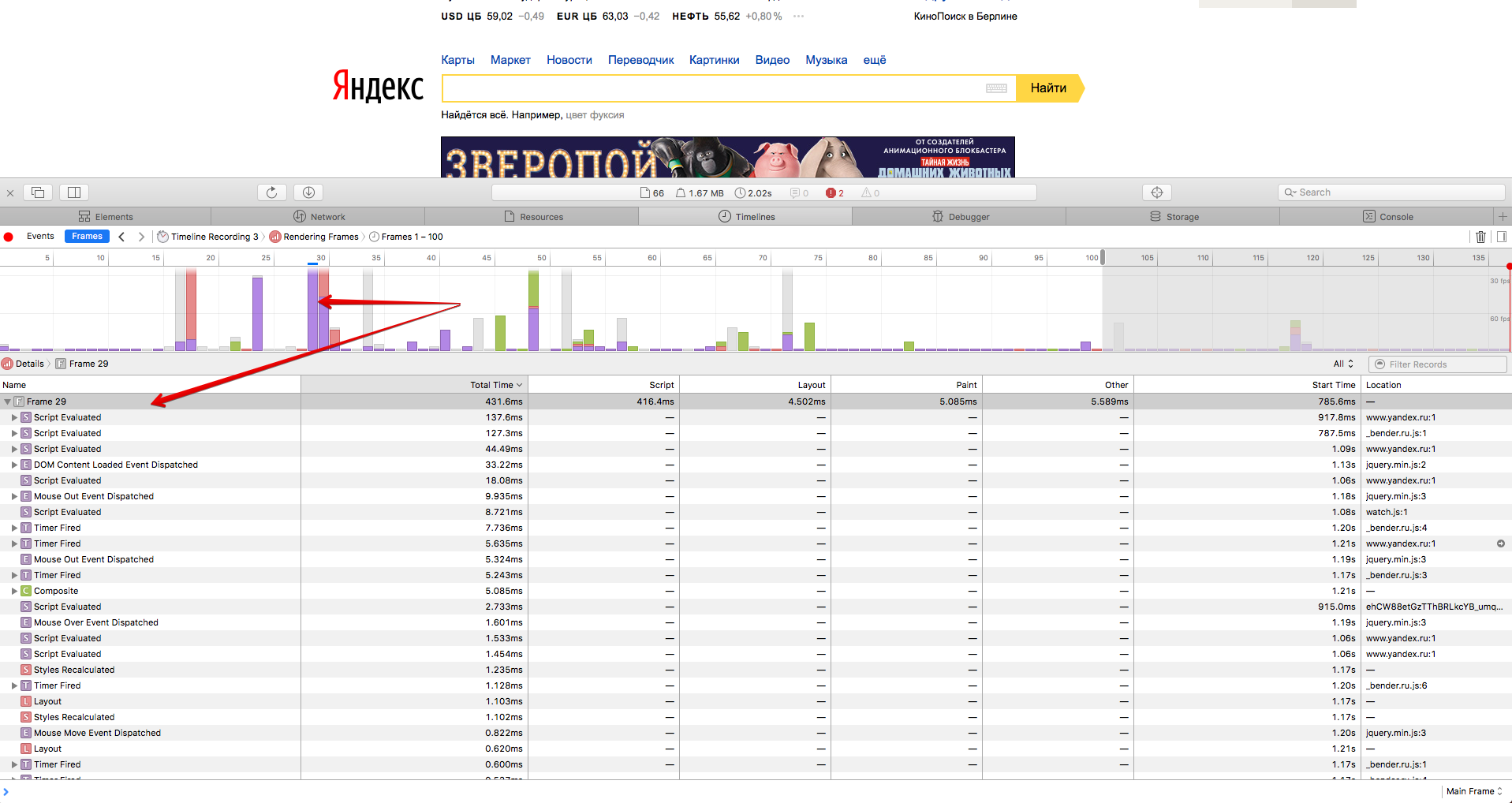The width and height of the screenshot is (1512, 803).
Task: Go back with the left chevron
Action: pos(121,237)
